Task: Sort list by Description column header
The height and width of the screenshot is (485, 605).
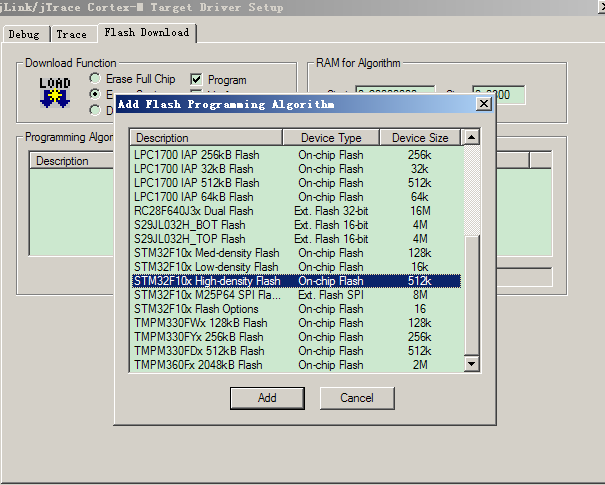Action: [206, 137]
